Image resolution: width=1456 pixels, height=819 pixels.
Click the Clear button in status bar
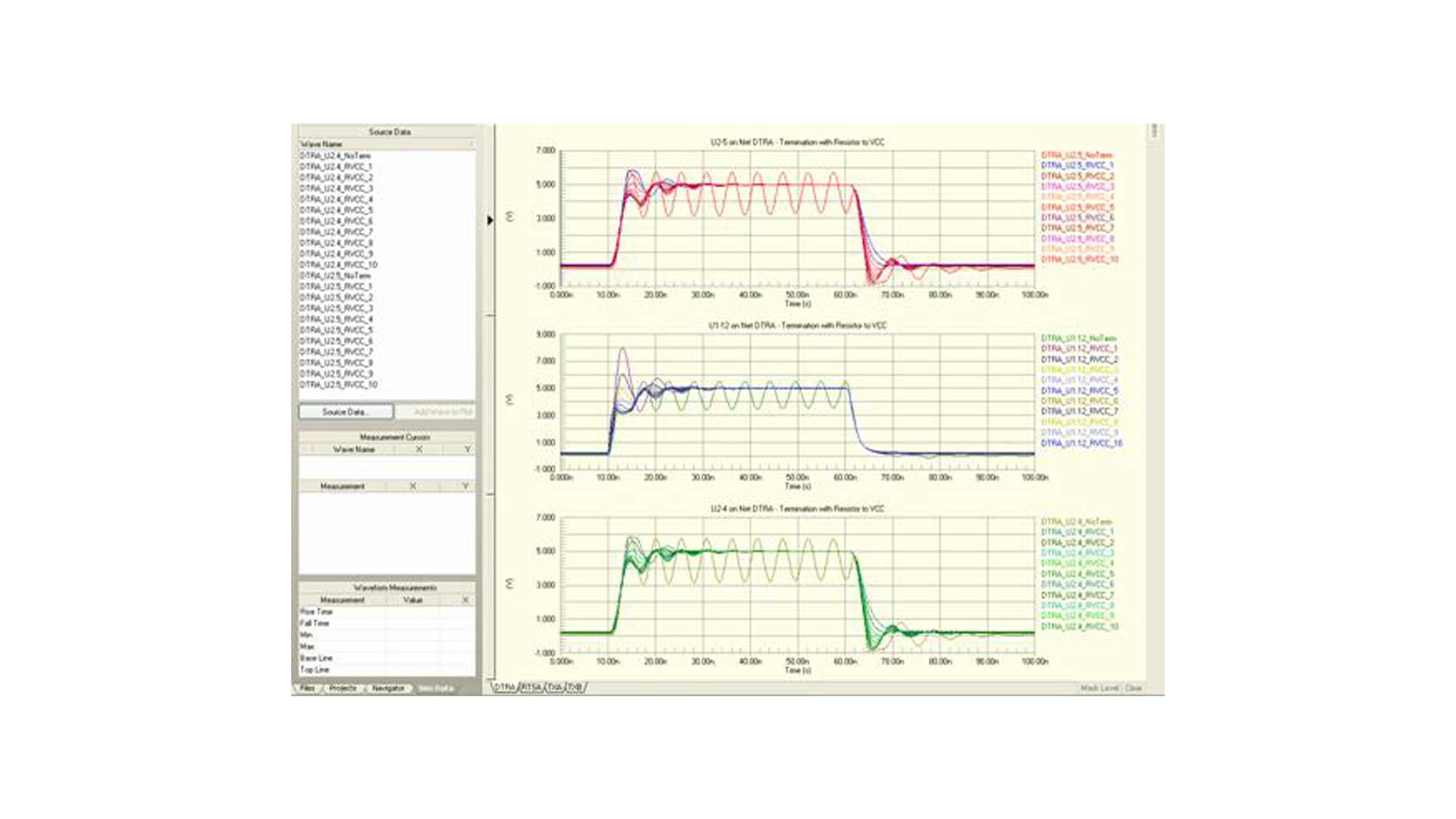click(x=1134, y=689)
